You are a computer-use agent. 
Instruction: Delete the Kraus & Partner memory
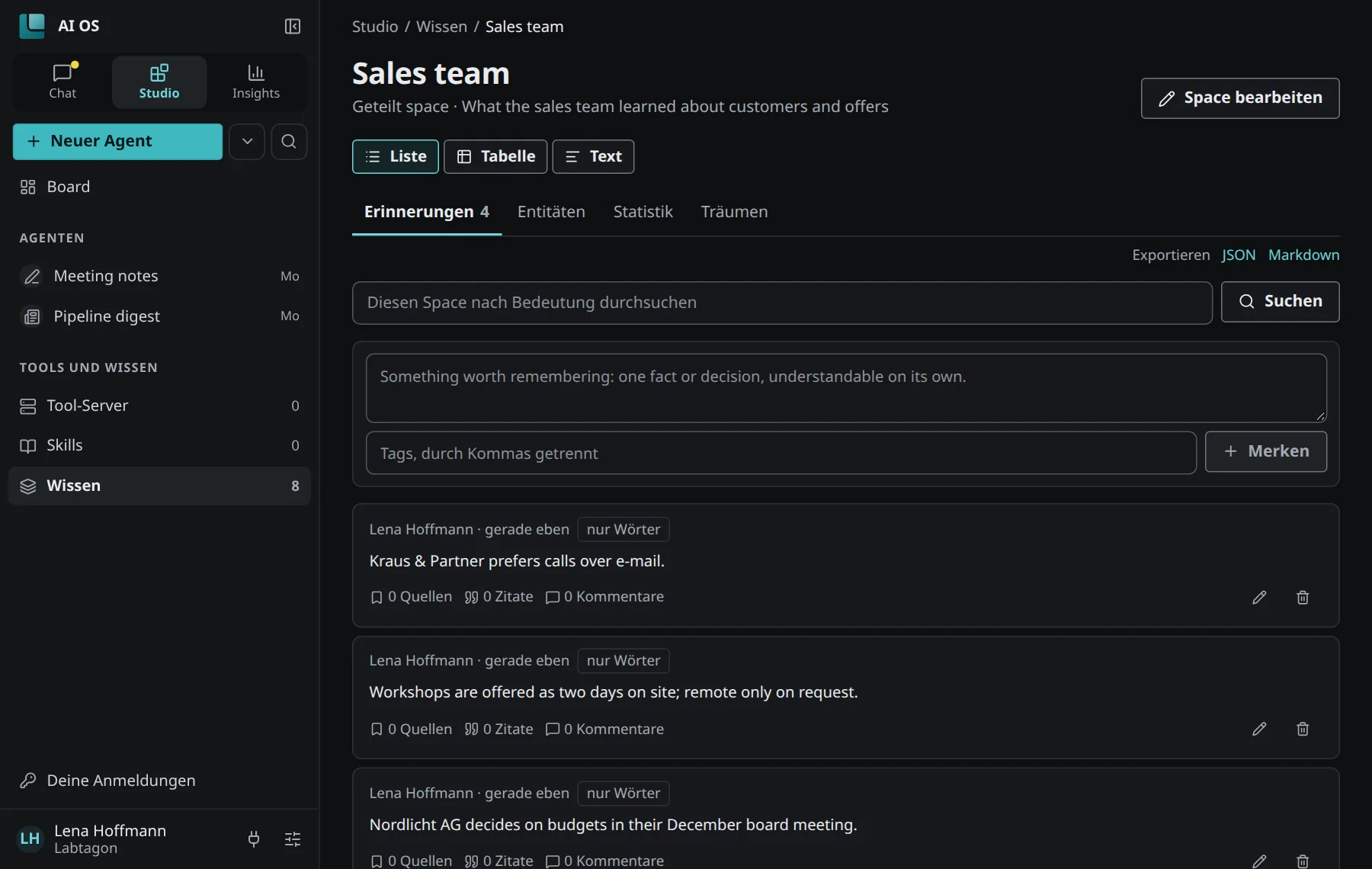(x=1303, y=598)
